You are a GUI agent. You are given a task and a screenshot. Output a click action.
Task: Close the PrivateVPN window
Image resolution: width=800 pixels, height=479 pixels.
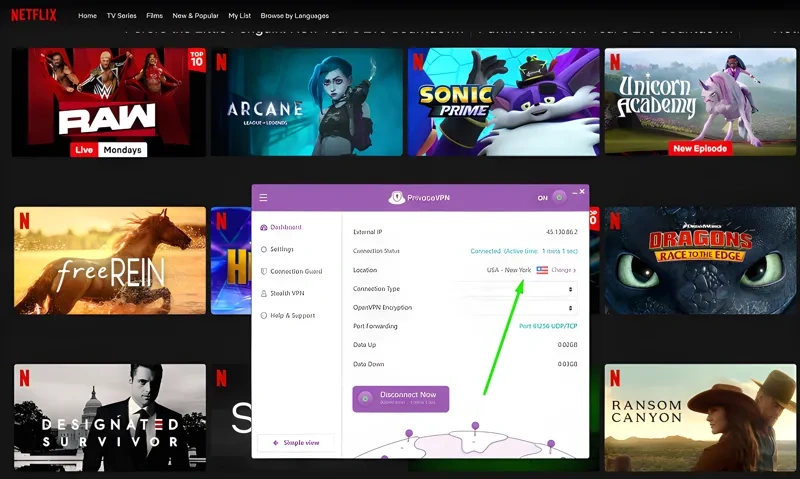pyautogui.click(x=582, y=191)
